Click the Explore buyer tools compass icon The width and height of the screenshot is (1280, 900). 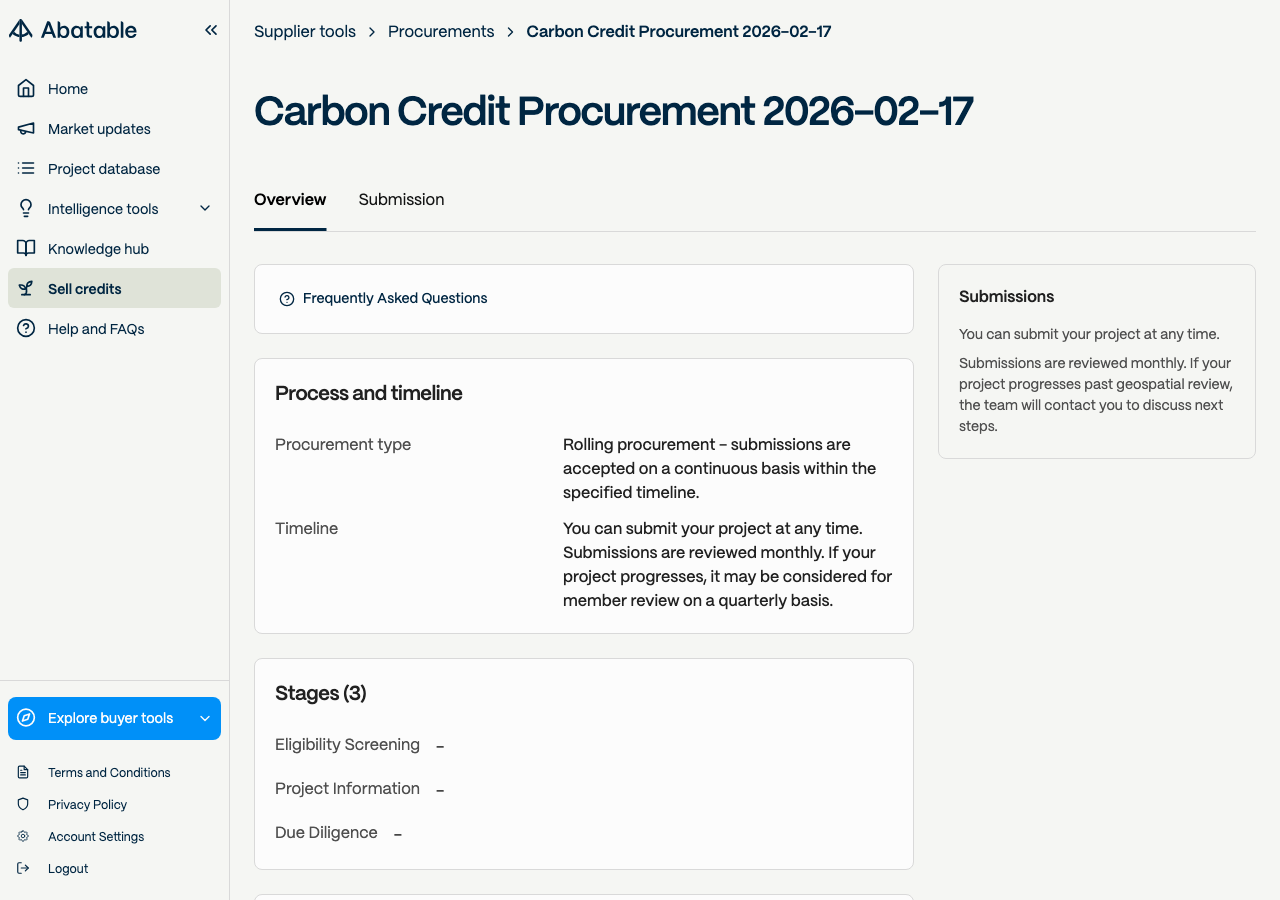click(26, 718)
